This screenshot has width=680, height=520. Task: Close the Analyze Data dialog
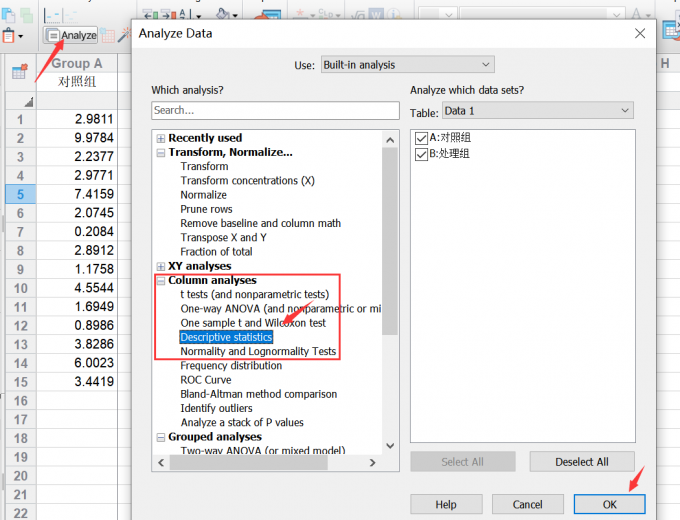640,34
